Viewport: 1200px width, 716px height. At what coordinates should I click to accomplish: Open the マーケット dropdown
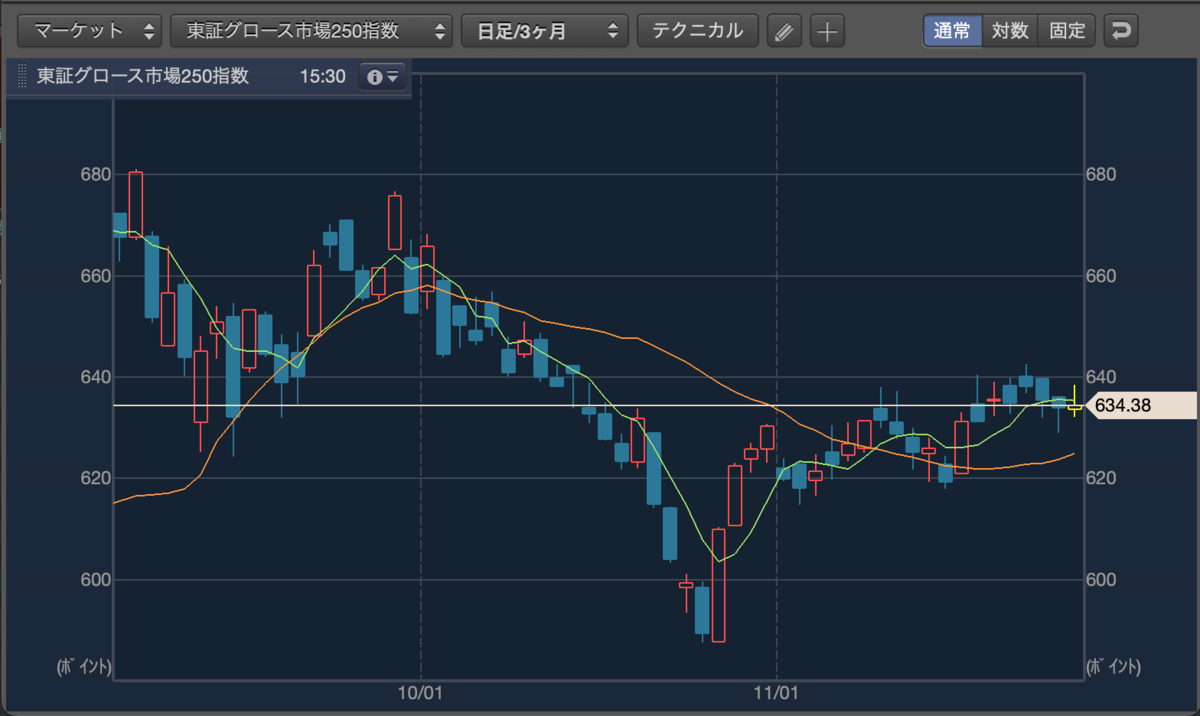(90, 31)
